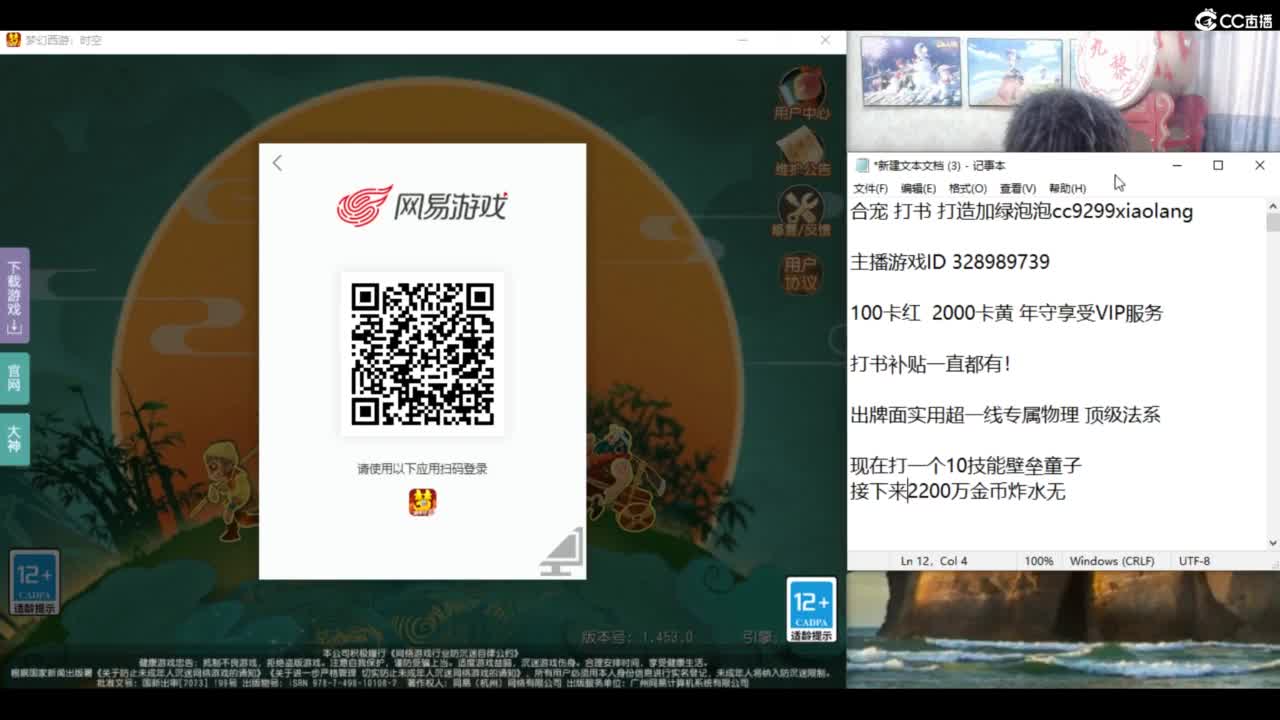Maximize the Notepad window
The image size is (1280, 720).
click(1218, 165)
